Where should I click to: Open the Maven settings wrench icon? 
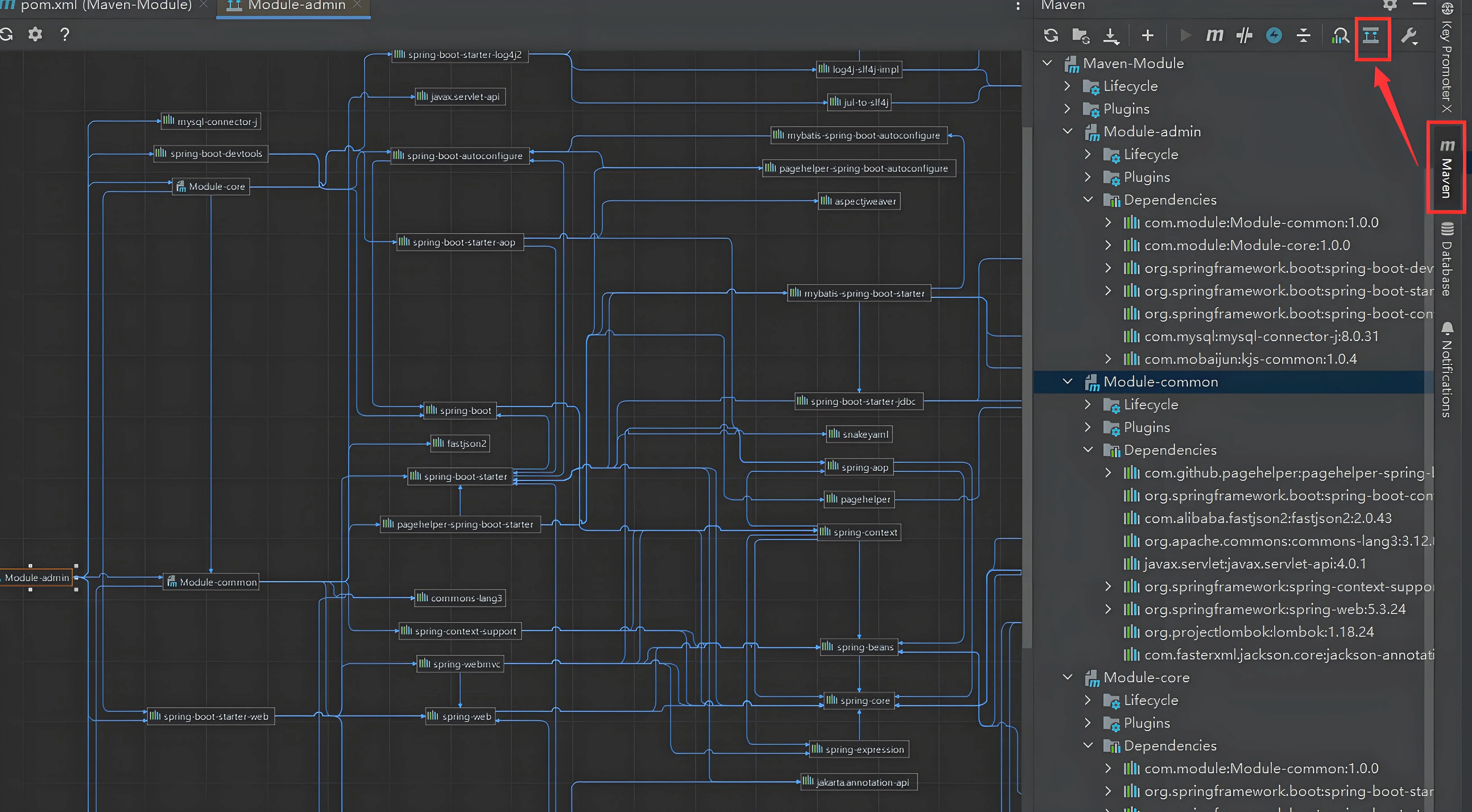1409,36
